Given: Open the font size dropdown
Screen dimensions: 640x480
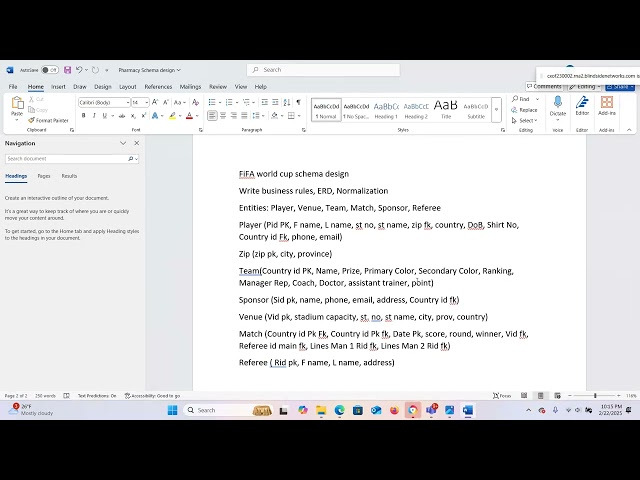Looking at the screenshot, I should point(147,102).
